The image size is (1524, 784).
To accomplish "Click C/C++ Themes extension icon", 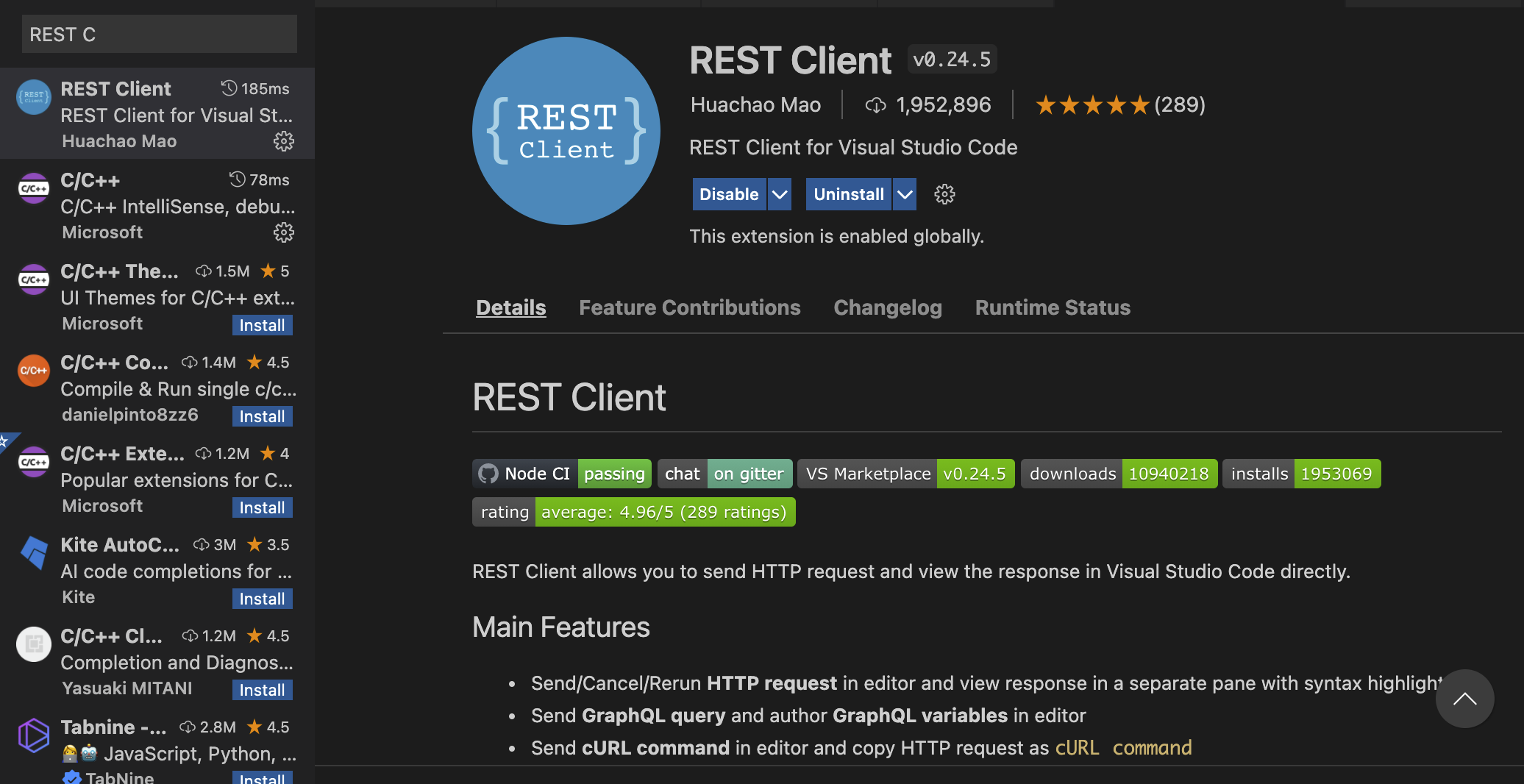I will pos(34,279).
